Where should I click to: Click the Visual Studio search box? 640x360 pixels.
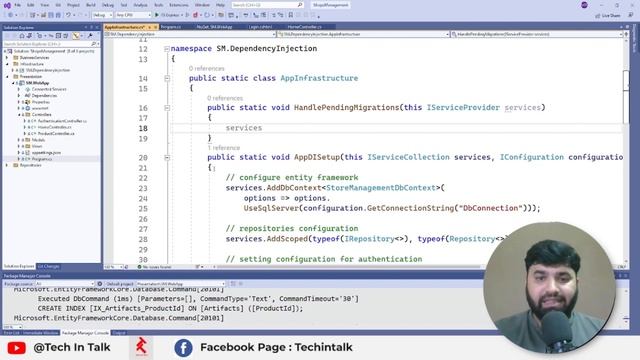coord(267,5)
